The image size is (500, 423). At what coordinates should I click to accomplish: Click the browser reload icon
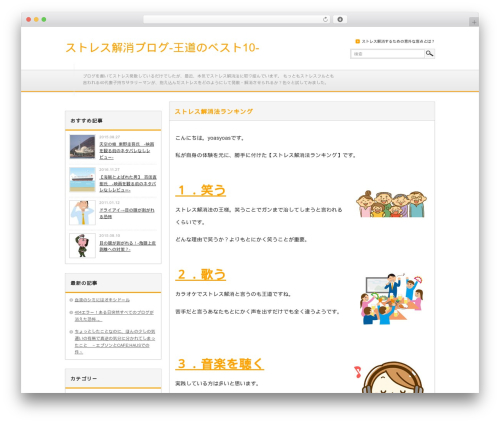coord(325,19)
